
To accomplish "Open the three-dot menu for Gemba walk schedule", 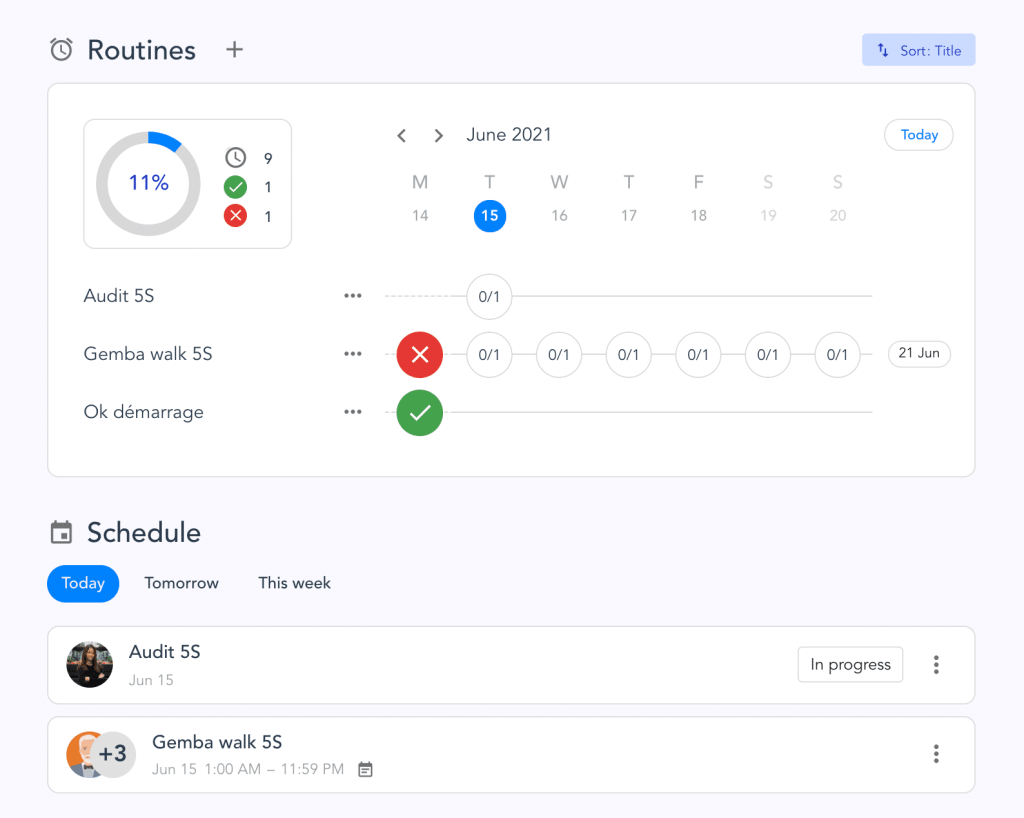I will (936, 754).
